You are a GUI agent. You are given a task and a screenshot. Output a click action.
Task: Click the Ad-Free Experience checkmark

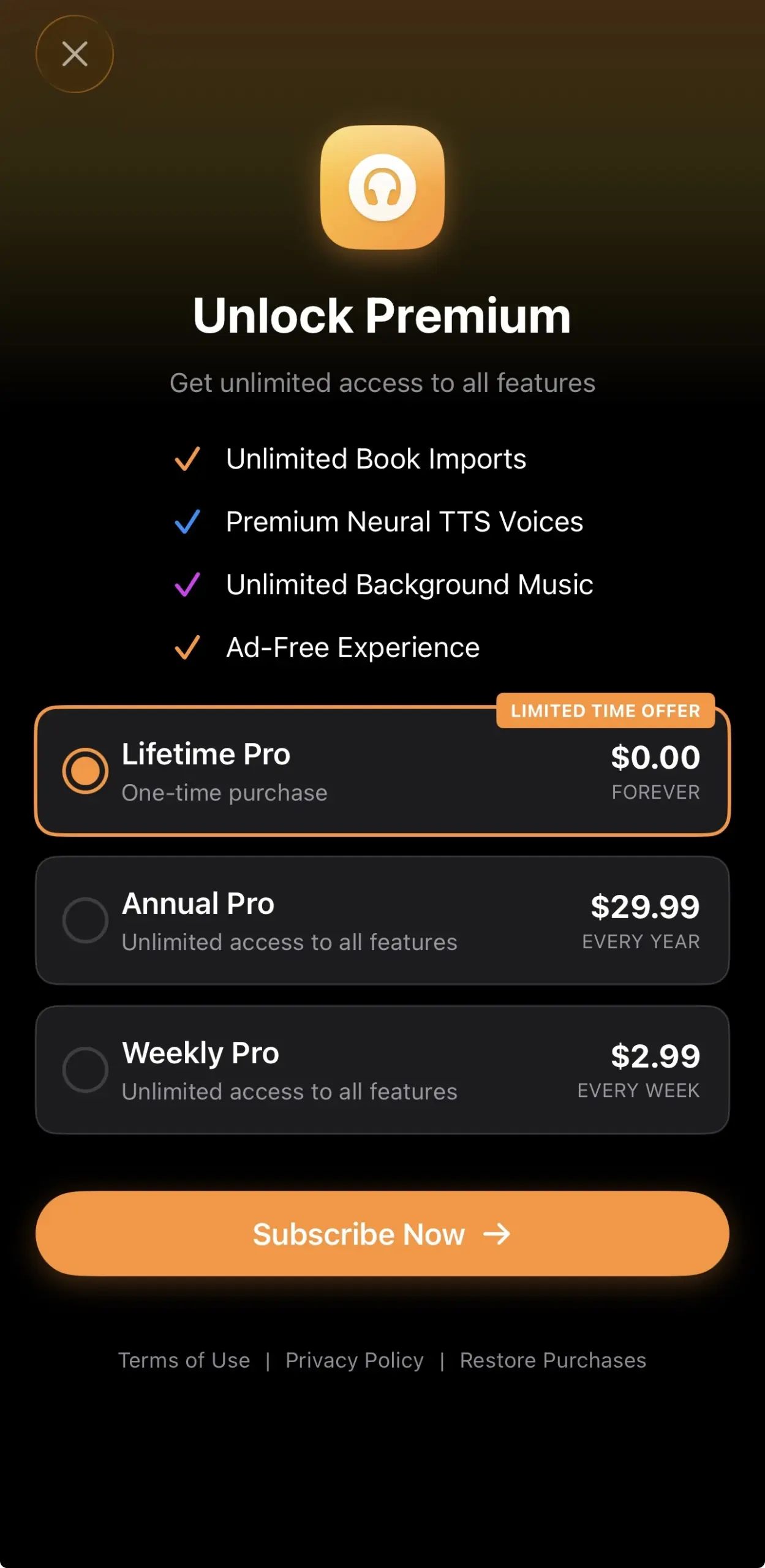pyautogui.click(x=187, y=647)
